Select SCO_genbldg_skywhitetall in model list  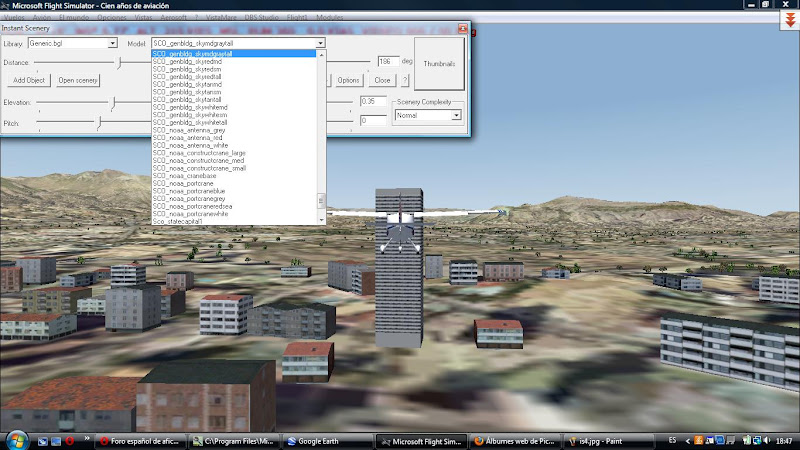(x=234, y=122)
